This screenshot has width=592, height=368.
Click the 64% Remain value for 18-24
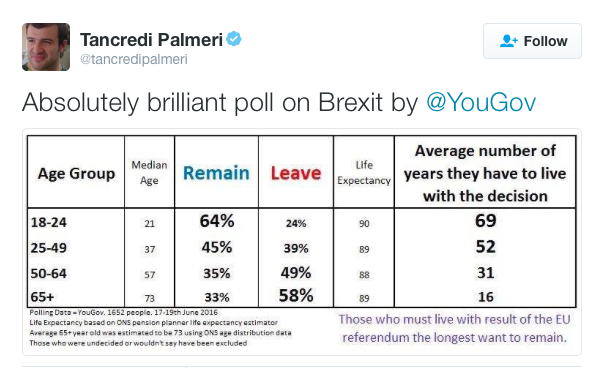(x=217, y=221)
